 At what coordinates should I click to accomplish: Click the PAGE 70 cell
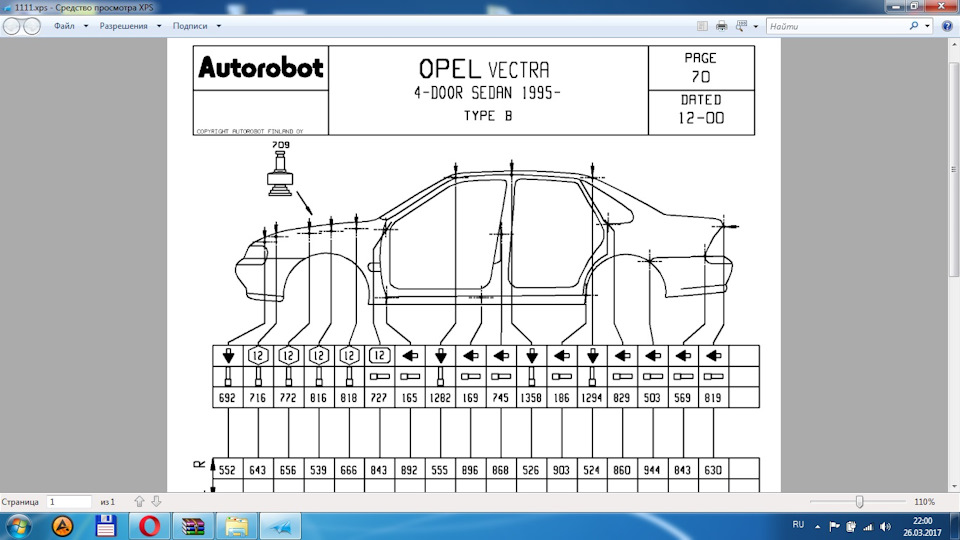(701, 67)
